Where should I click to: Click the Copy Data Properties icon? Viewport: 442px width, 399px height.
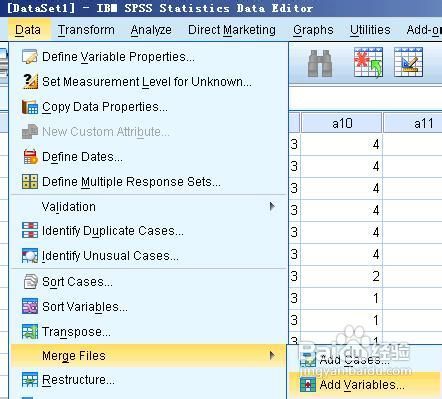(x=30, y=107)
